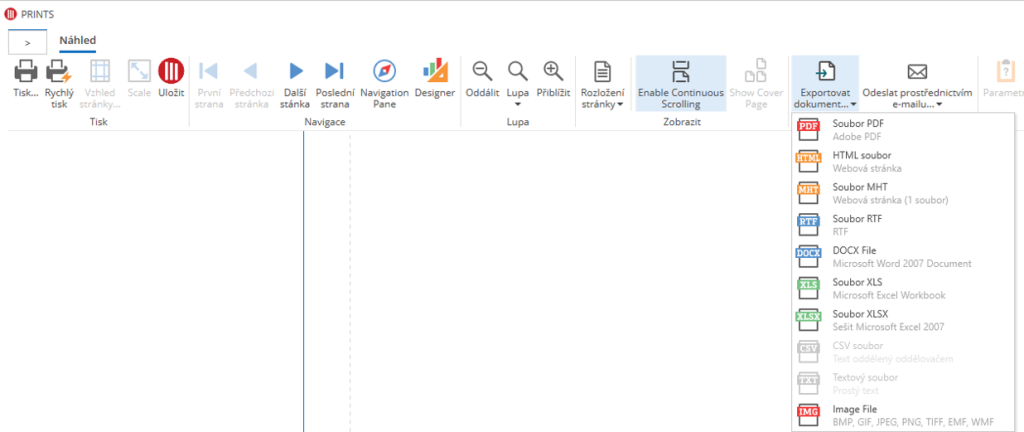Expand Rozložení stránky page layout dropdown

pos(602,82)
